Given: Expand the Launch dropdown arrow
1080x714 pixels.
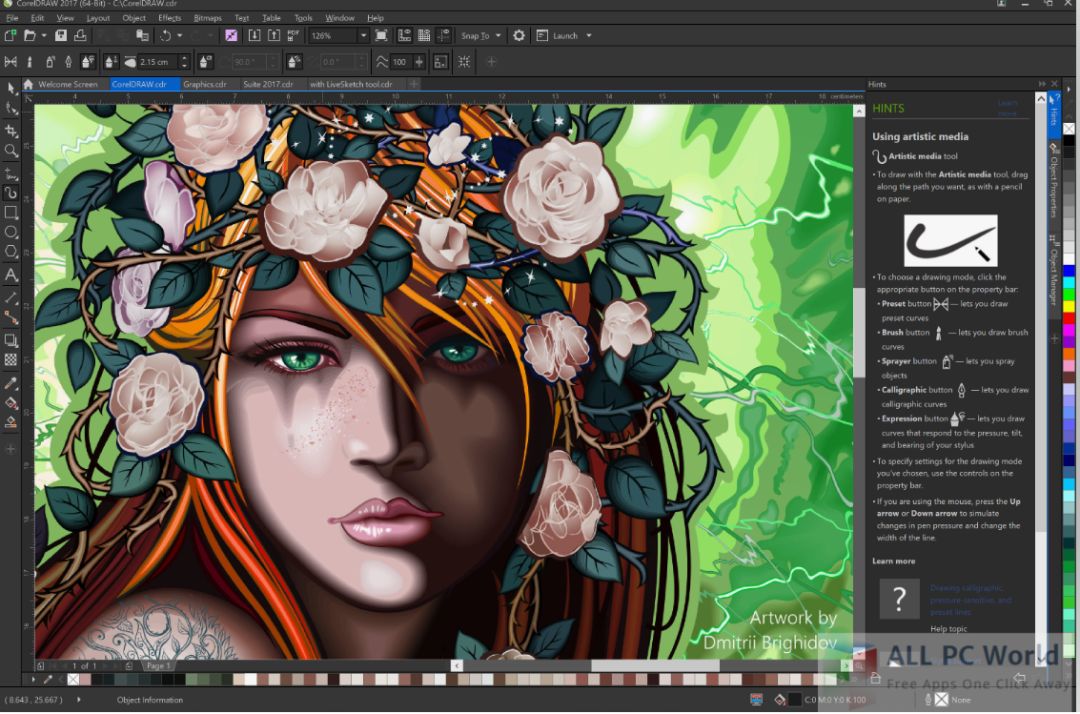Looking at the screenshot, I should point(589,35).
